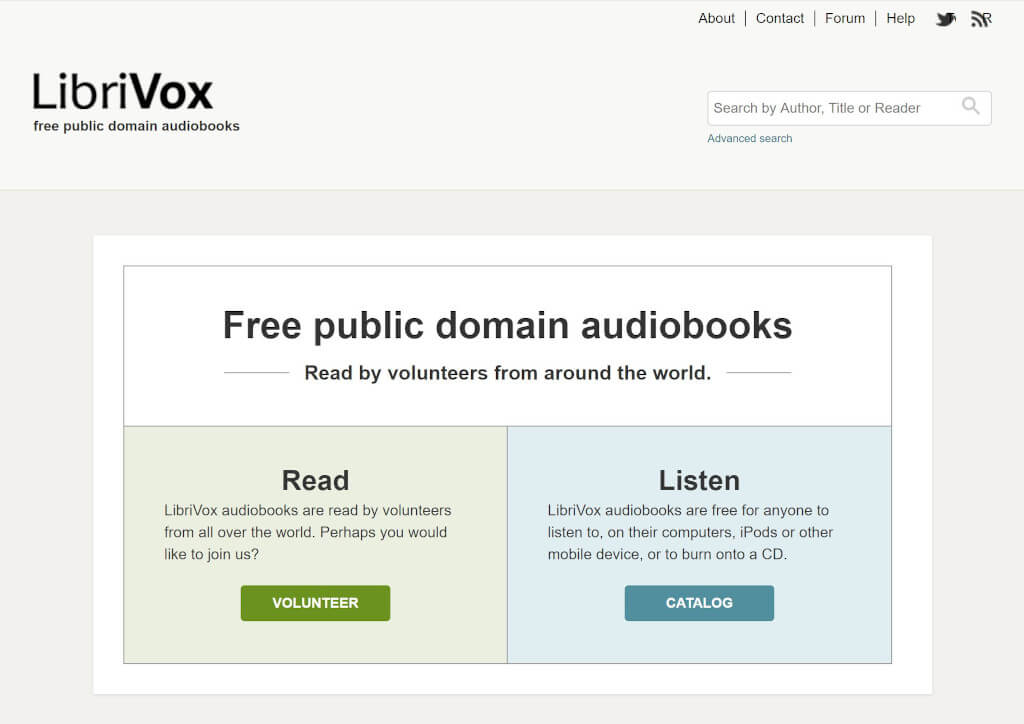
Task: Open the Advanced search link
Action: 749,138
